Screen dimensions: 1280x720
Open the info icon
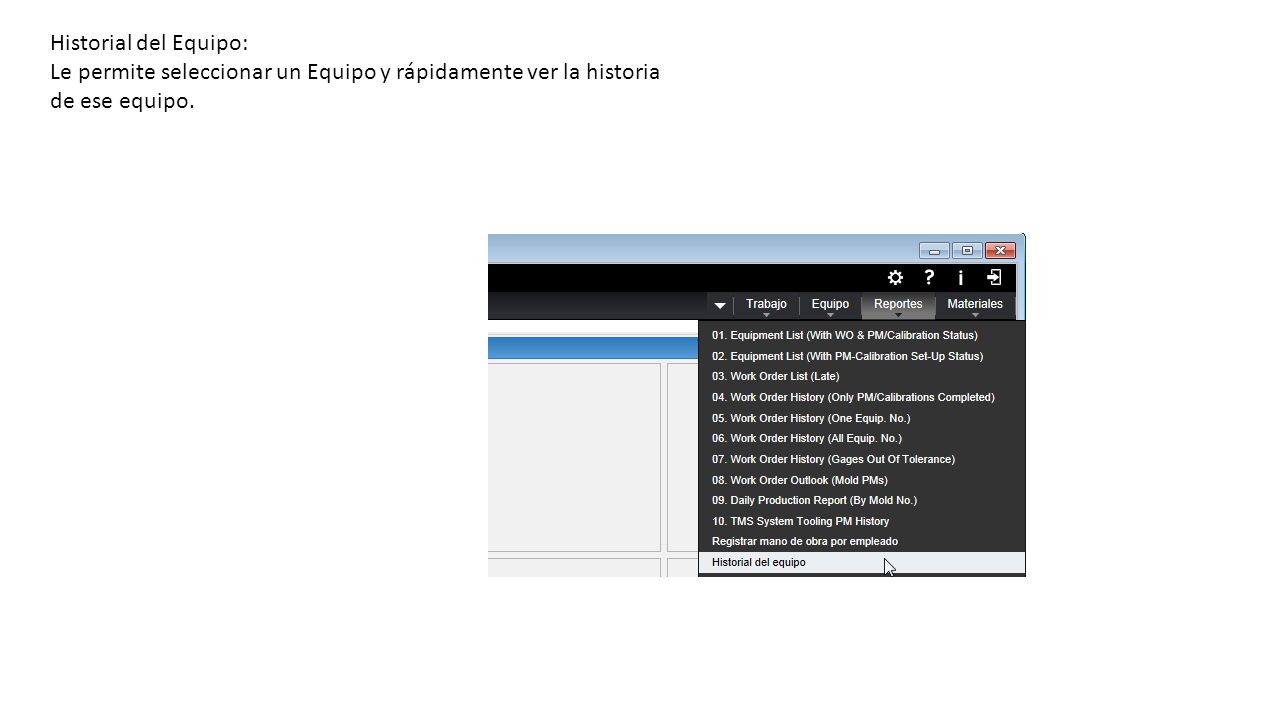point(961,277)
